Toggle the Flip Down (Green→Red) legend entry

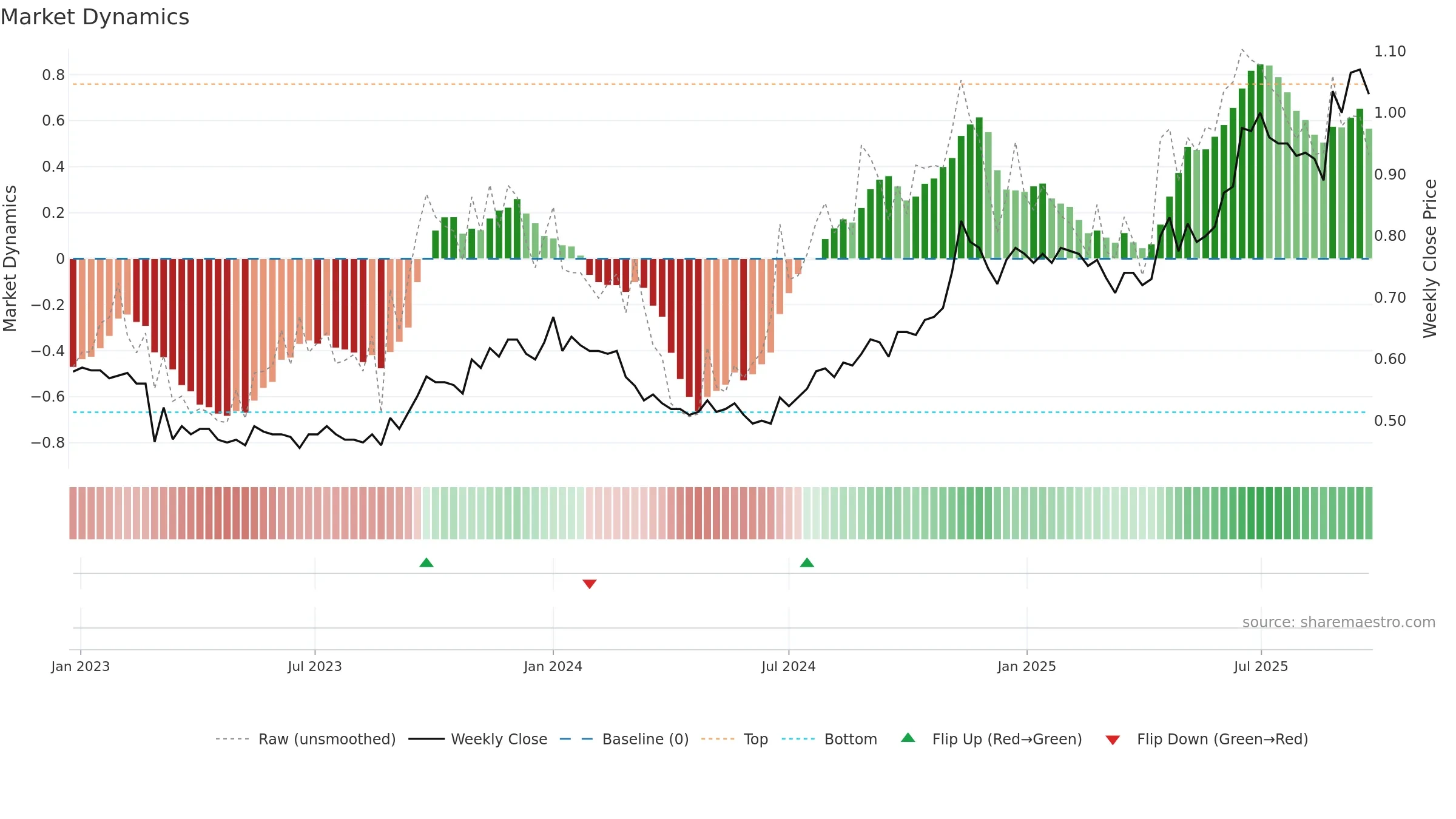coord(1207,739)
